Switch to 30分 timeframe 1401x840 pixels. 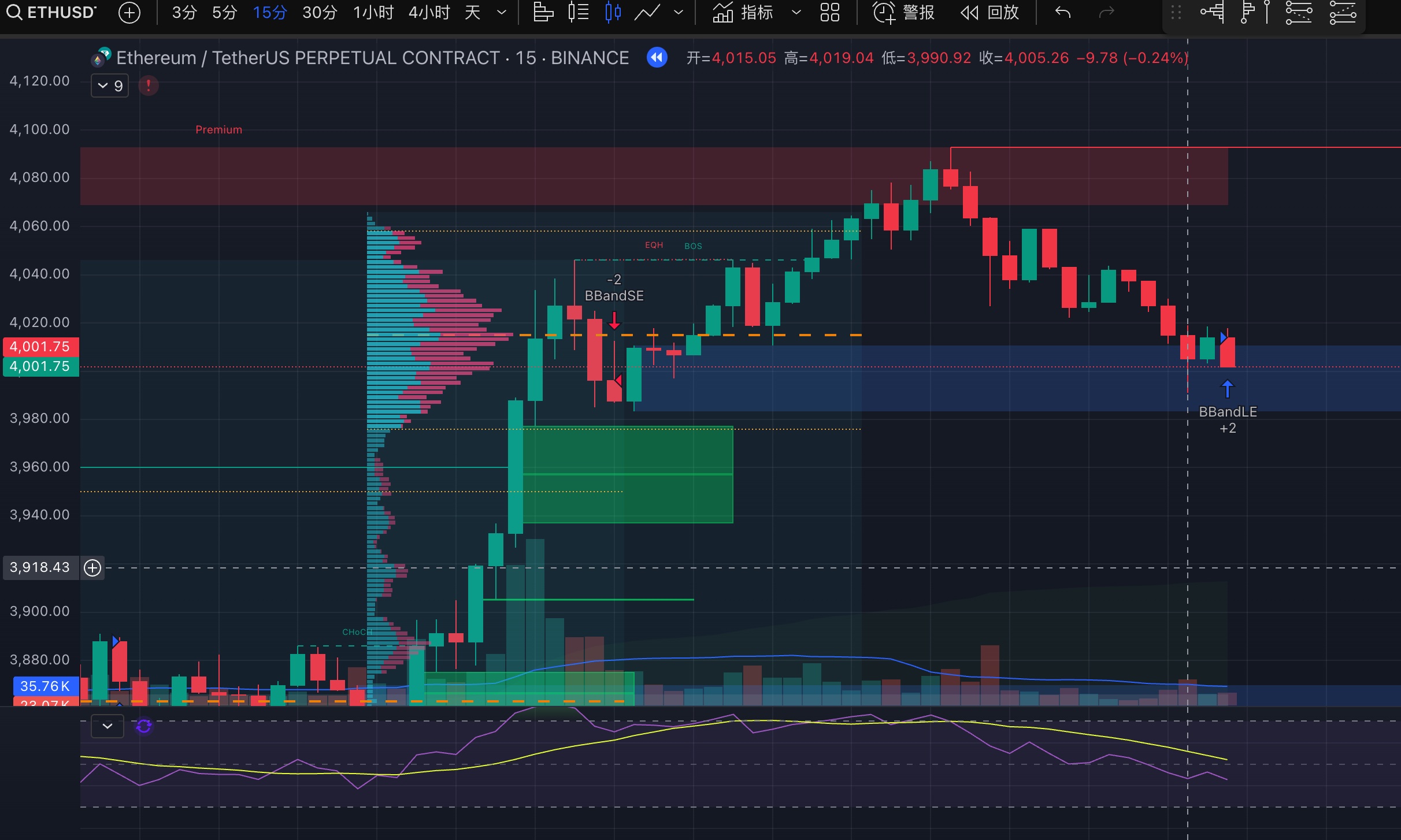[320, 12]
